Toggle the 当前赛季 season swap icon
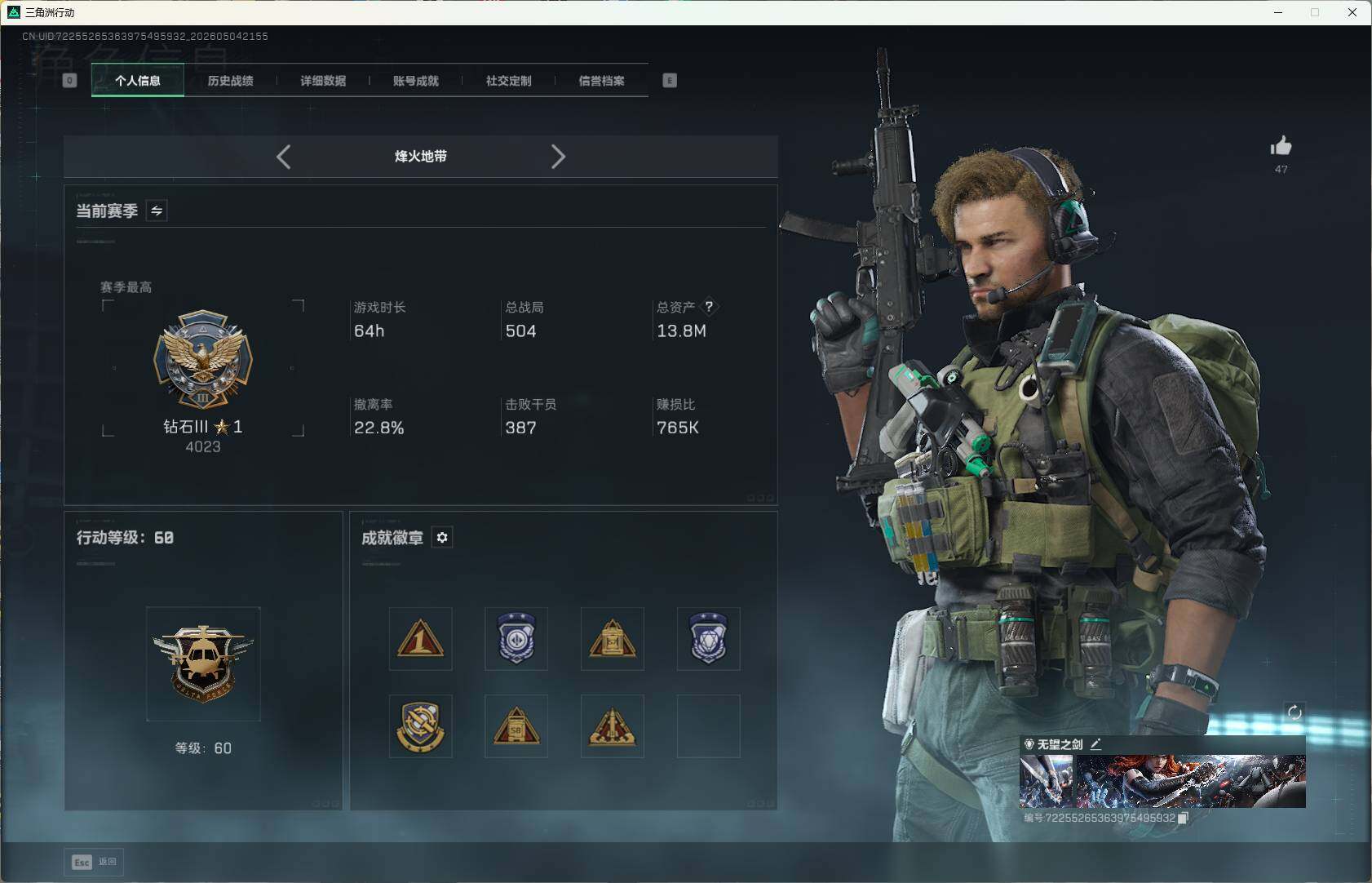 [157, 211]
